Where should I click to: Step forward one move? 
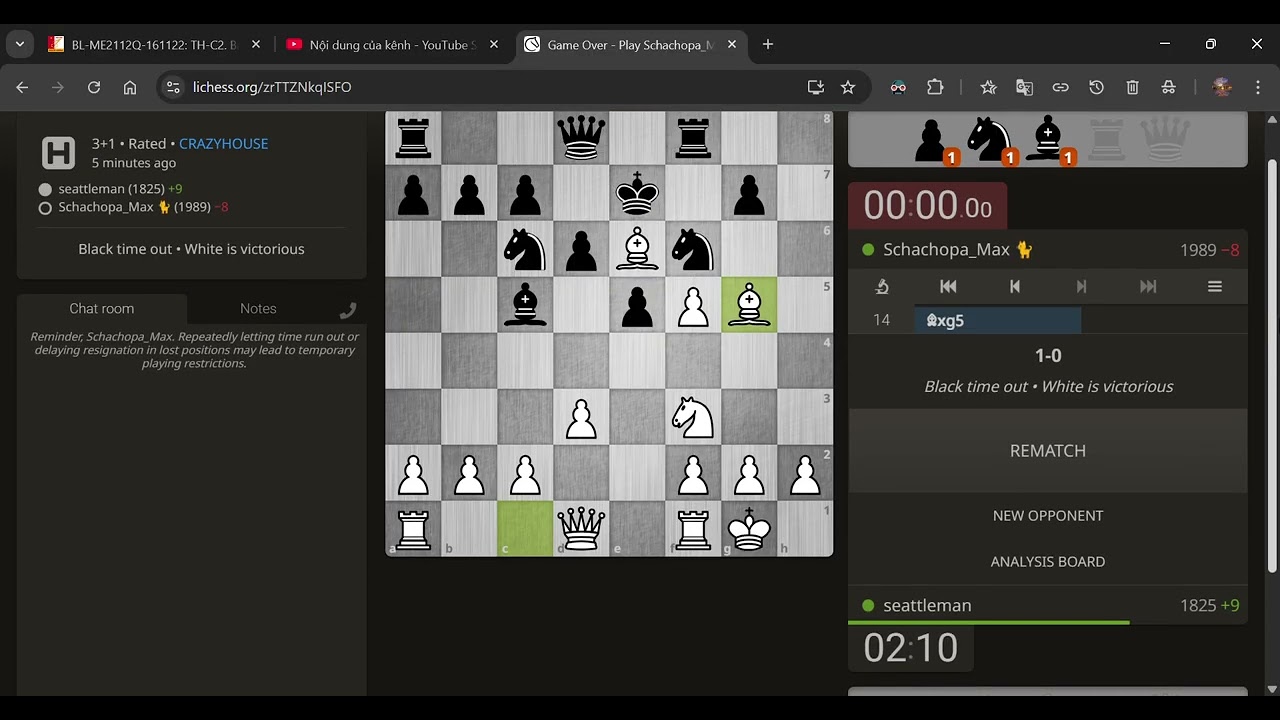click(x=1081, y=287)
